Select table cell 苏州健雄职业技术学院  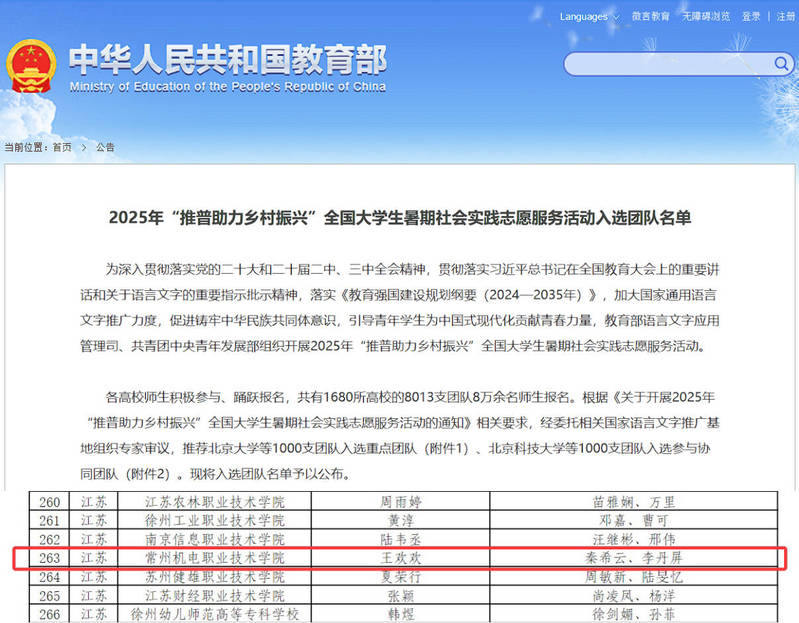215,577
